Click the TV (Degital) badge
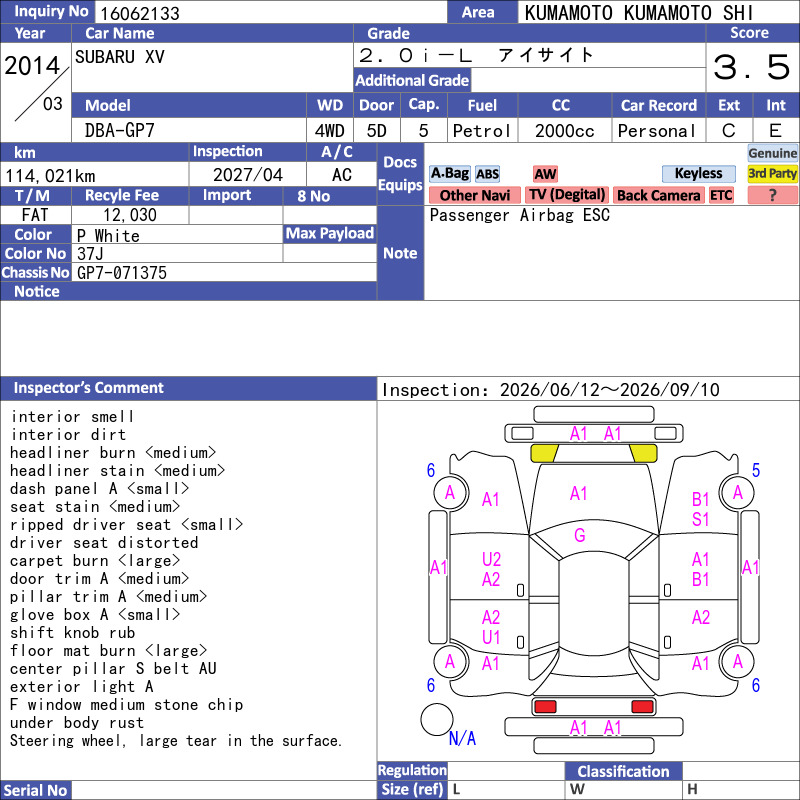Viewport: 800px width, 800px height. pos(567,195)
